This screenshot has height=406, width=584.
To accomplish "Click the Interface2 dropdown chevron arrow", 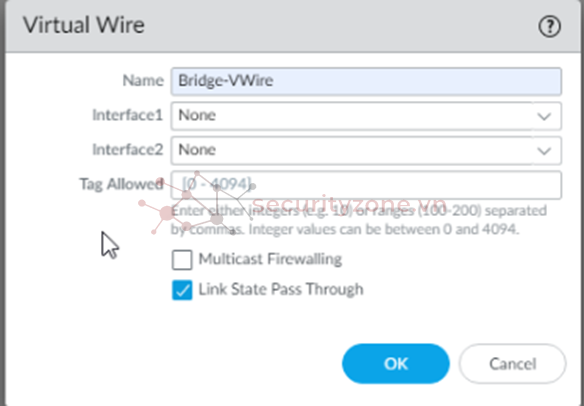I will point(544,151).
